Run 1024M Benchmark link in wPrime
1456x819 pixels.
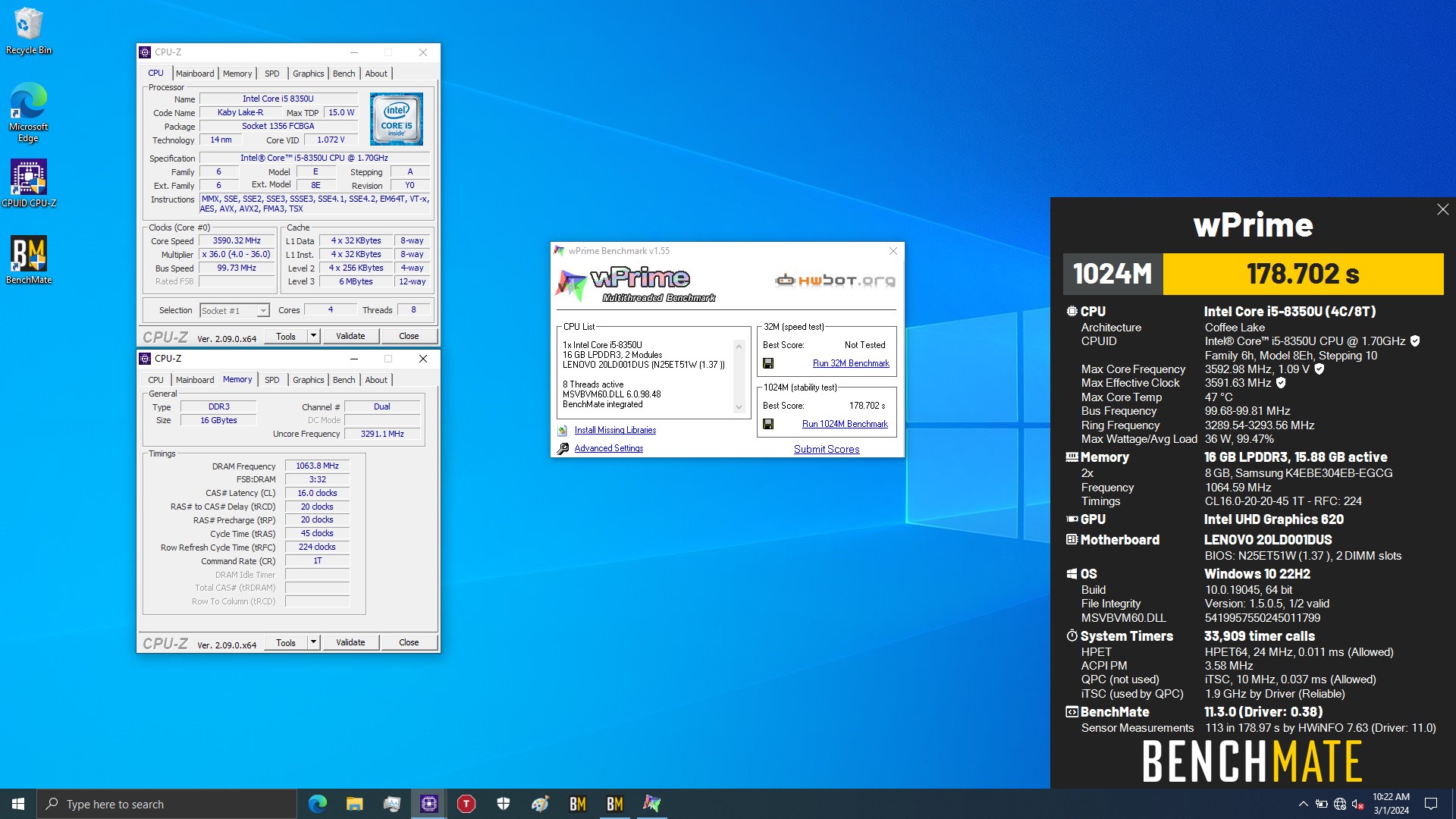pos(845,424)
